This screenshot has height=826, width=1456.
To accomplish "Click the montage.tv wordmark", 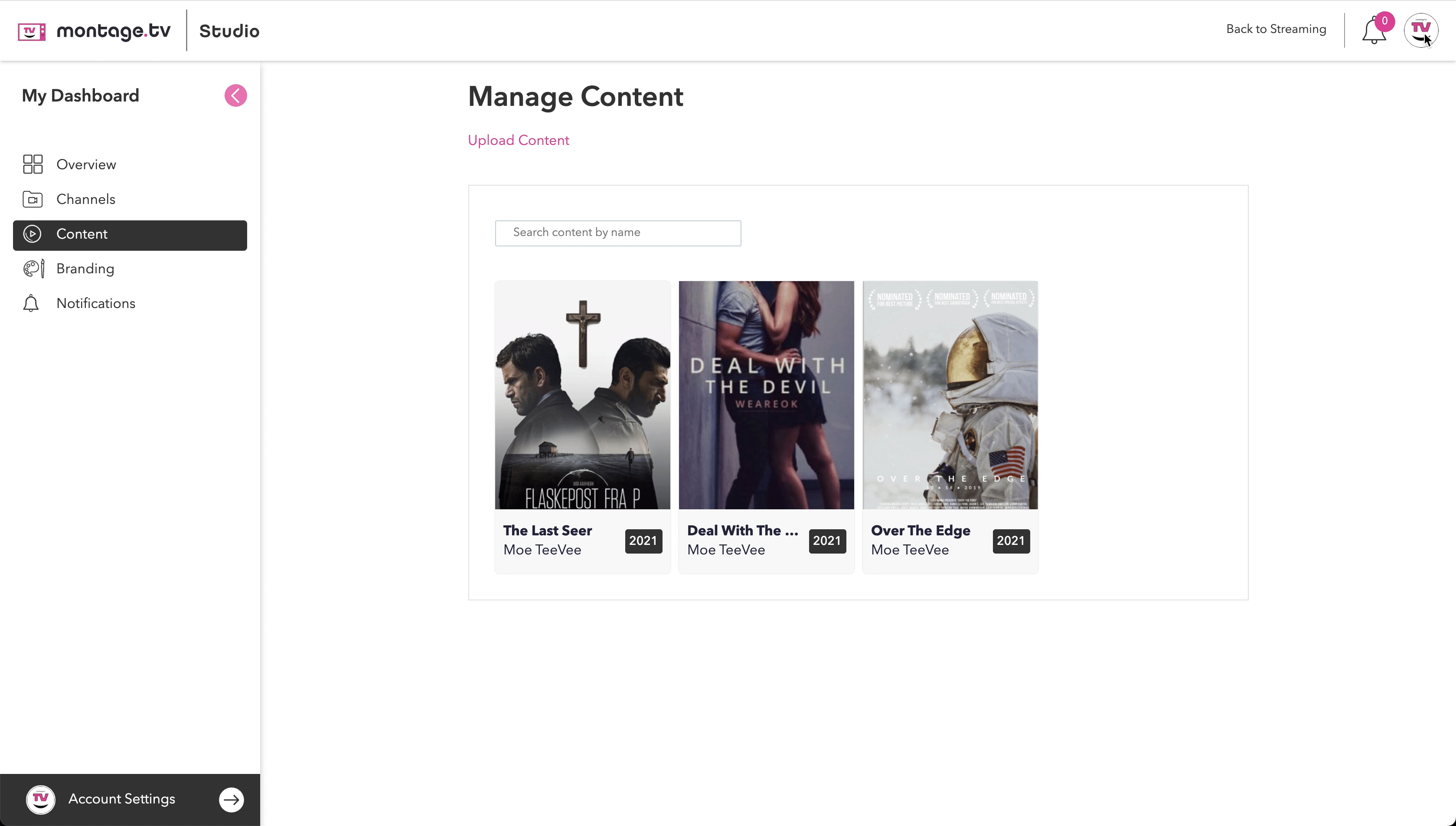I will (x=114, y=31).
